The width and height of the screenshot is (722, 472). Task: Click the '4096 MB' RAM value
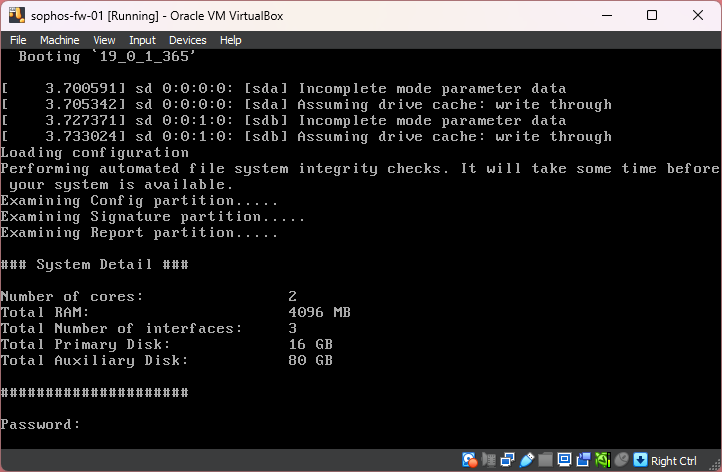[x=320, y=312]
